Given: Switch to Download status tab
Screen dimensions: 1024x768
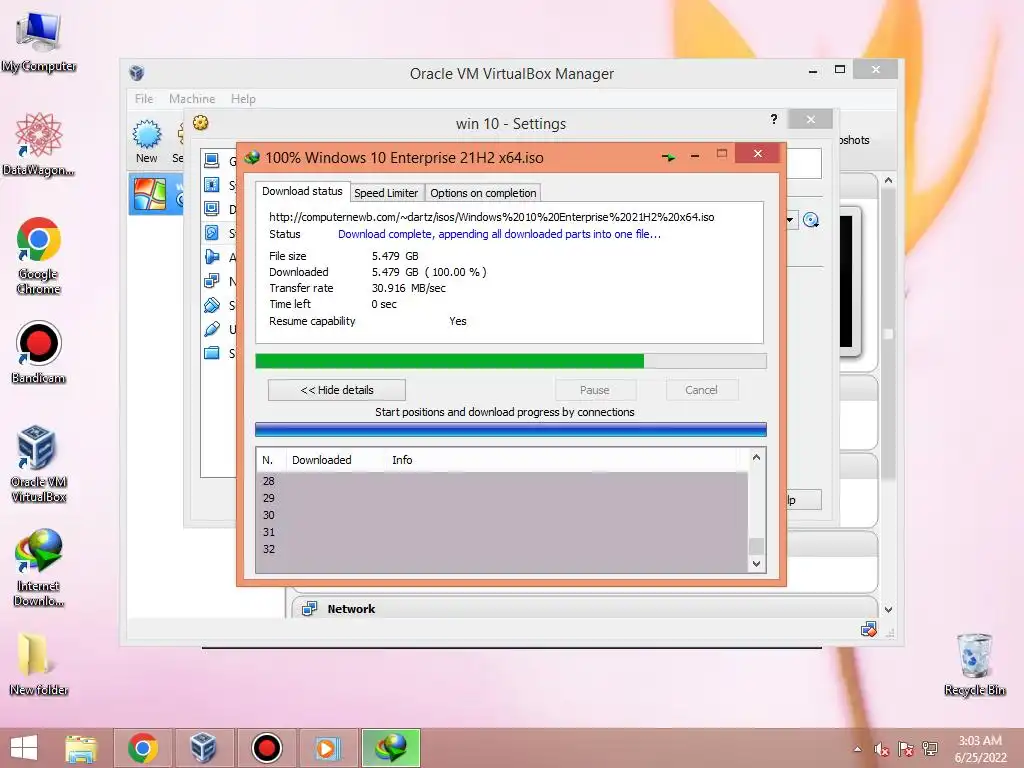Looking at the screenshot, I should click(x=302, y=191).
